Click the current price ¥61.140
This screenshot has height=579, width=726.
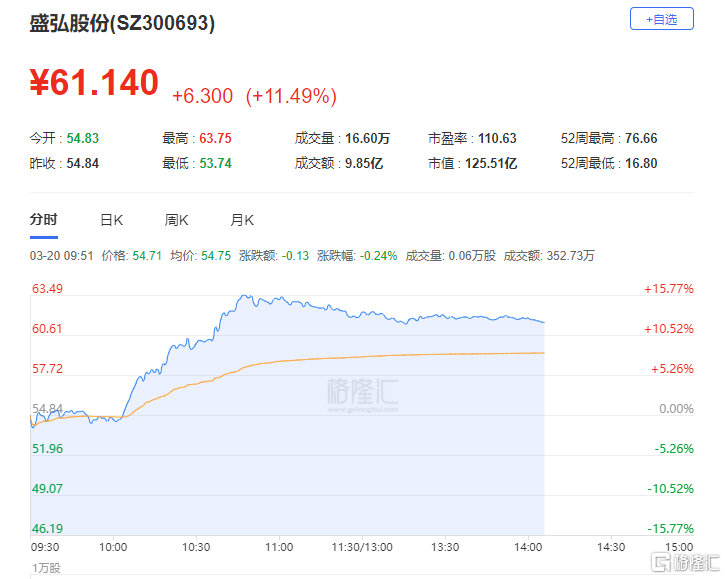pyautogui.click(x=95, y=83)
